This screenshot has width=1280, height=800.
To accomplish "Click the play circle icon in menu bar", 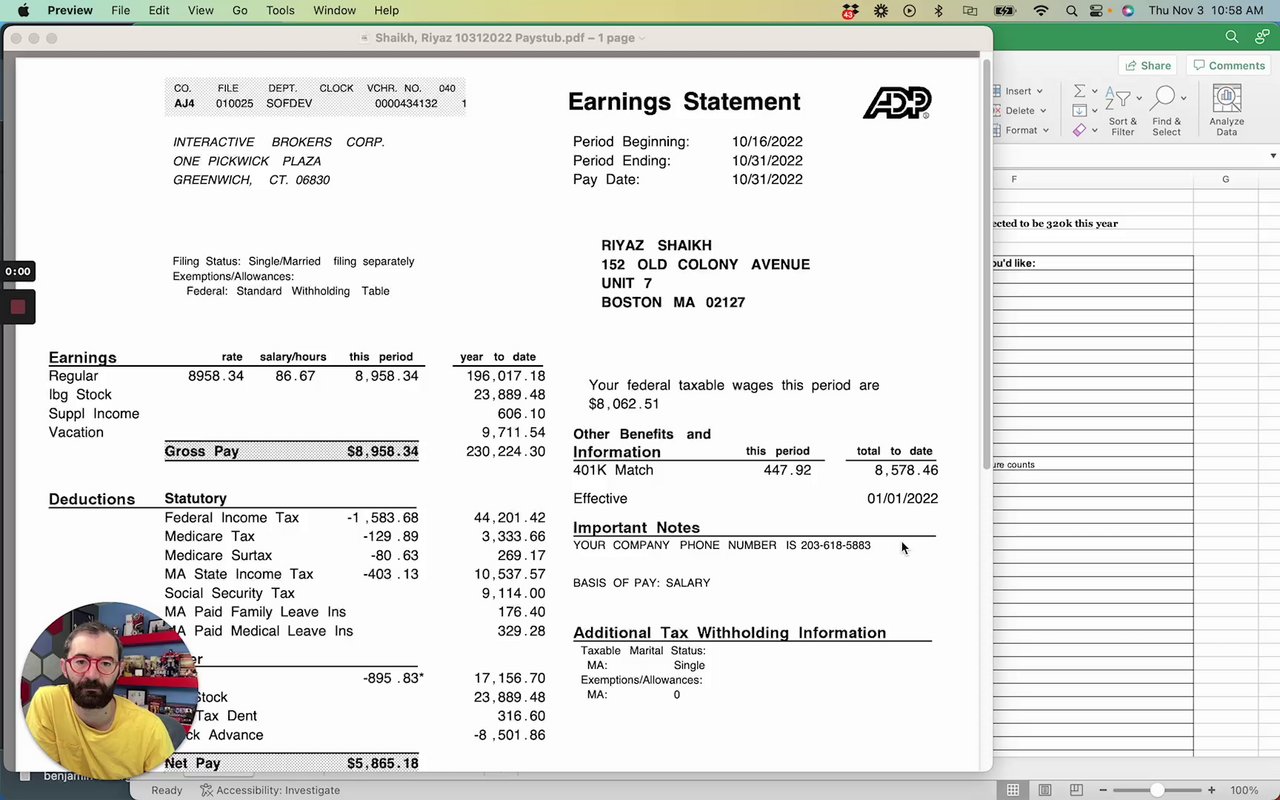I will click(909, 10).
